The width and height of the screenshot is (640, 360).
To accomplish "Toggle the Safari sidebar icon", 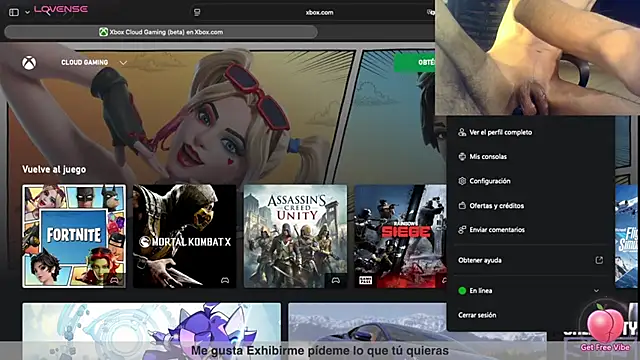I will point(14,12).
